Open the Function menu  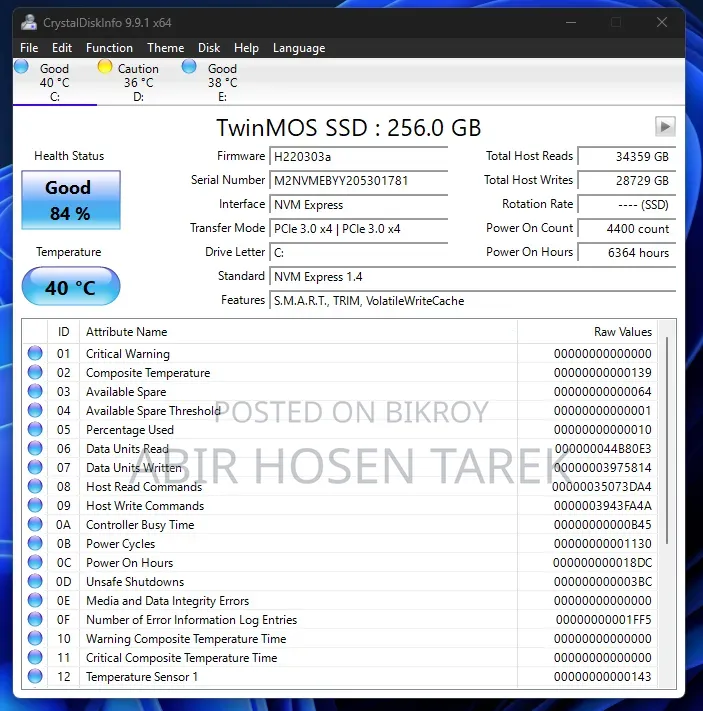[x=109, y=48]
